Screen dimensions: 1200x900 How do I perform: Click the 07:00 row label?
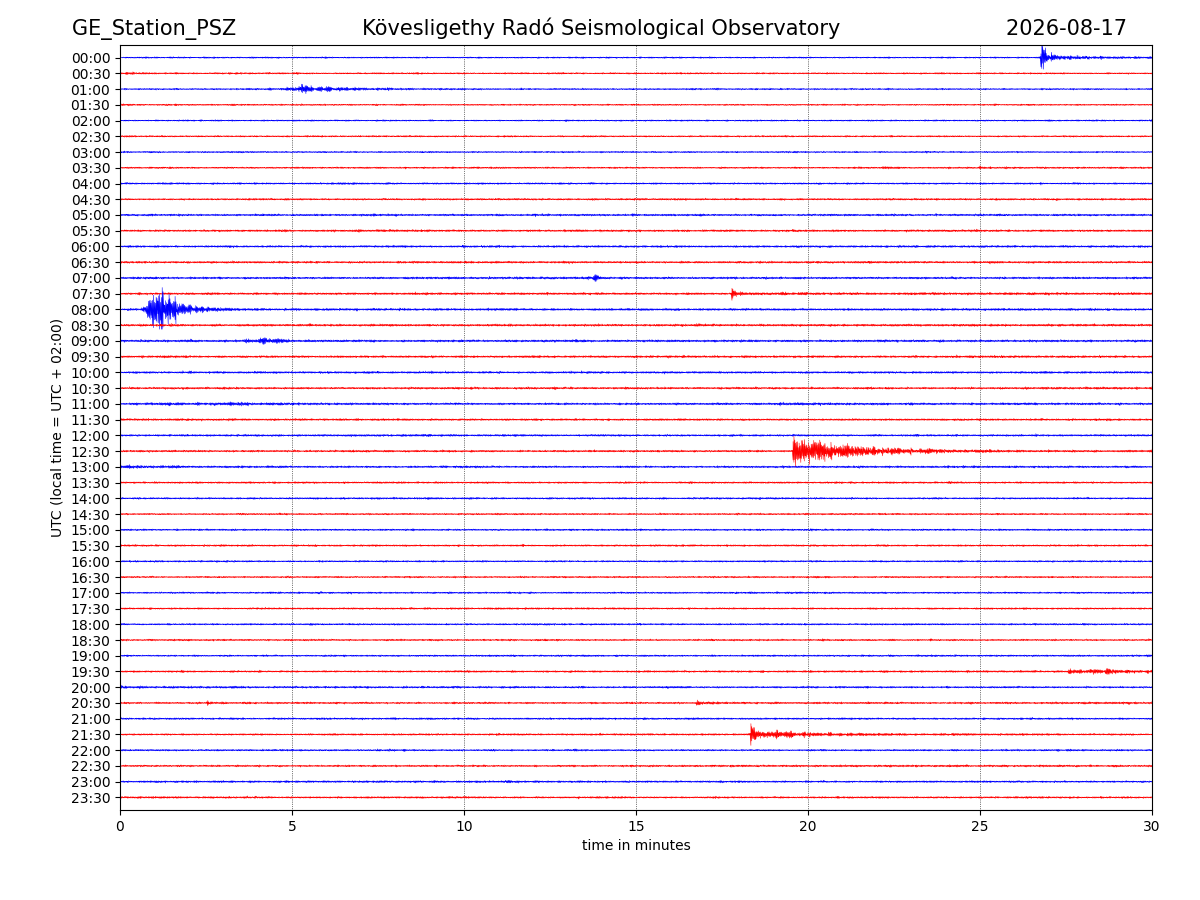click(x=91, y=278)
